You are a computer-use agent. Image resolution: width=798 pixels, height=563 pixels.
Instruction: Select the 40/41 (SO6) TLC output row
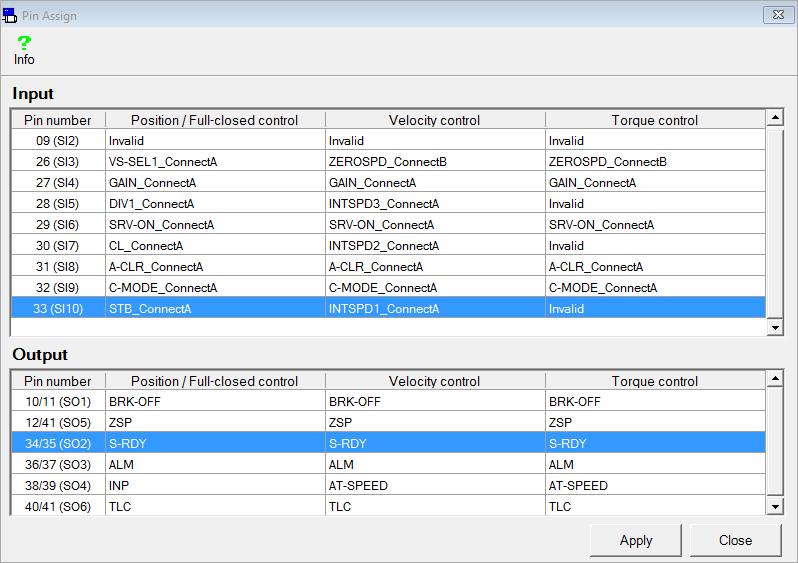(x=388, y=506)
